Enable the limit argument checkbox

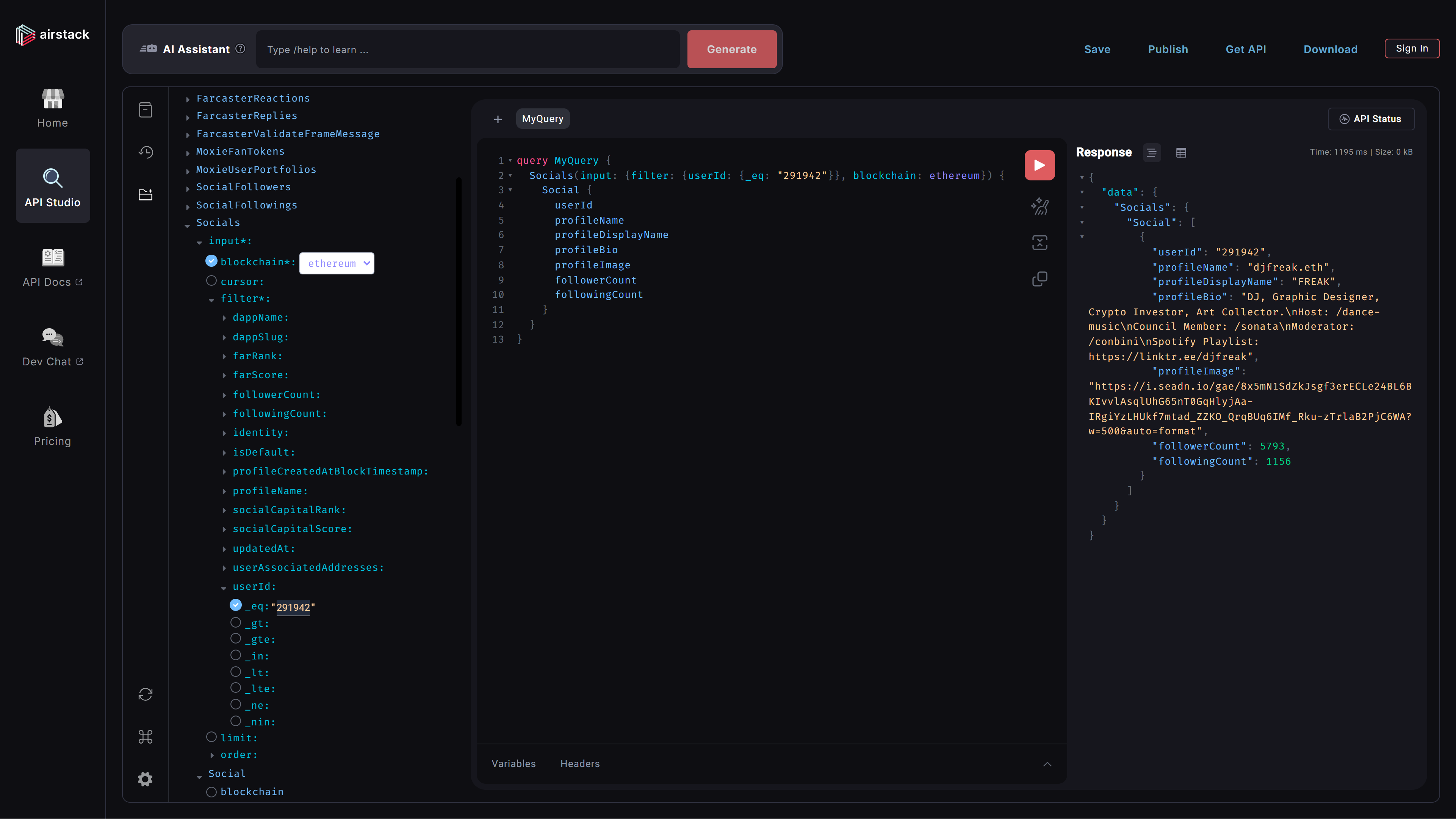211,736
